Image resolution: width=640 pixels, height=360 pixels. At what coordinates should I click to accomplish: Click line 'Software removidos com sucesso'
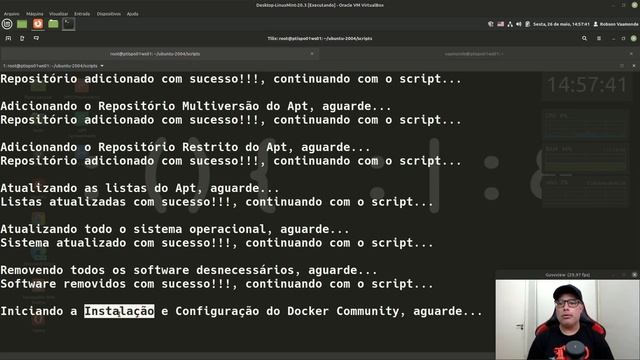point(217,284)
